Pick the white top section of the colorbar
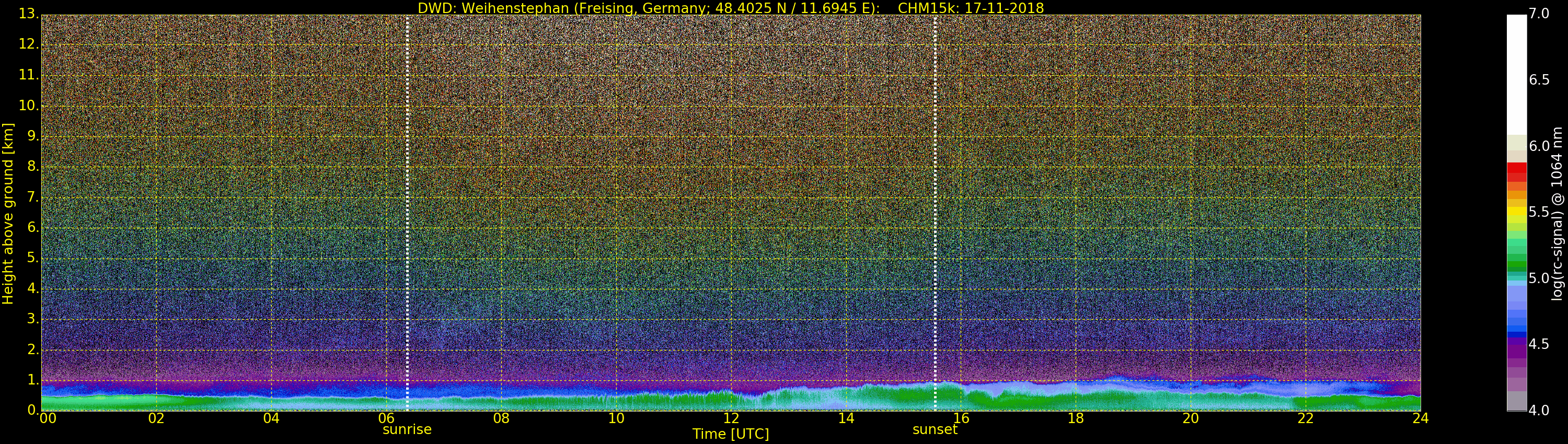This screenshot has width=1568, height=444. [x=1516, y=73]
